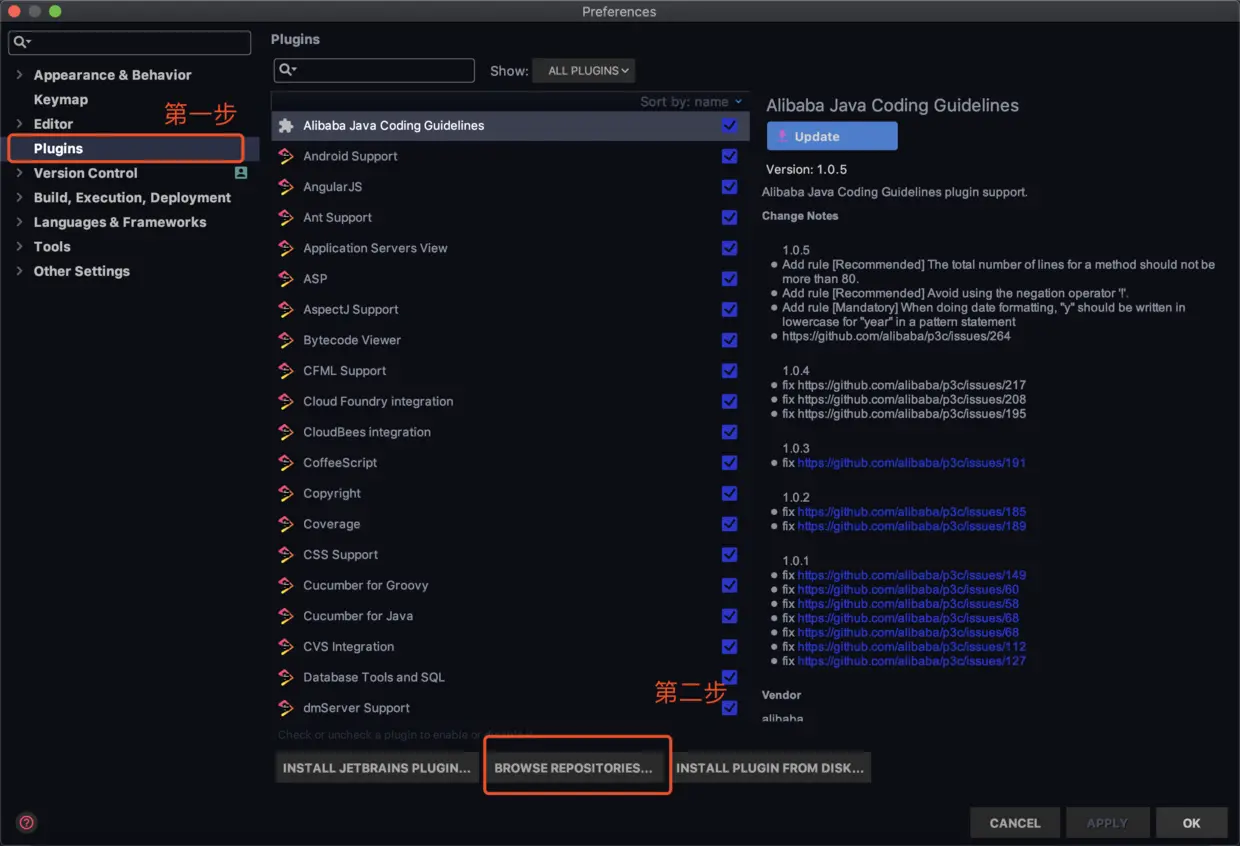
Task: Focus the settings search field
Action: [x=130, y=42]
